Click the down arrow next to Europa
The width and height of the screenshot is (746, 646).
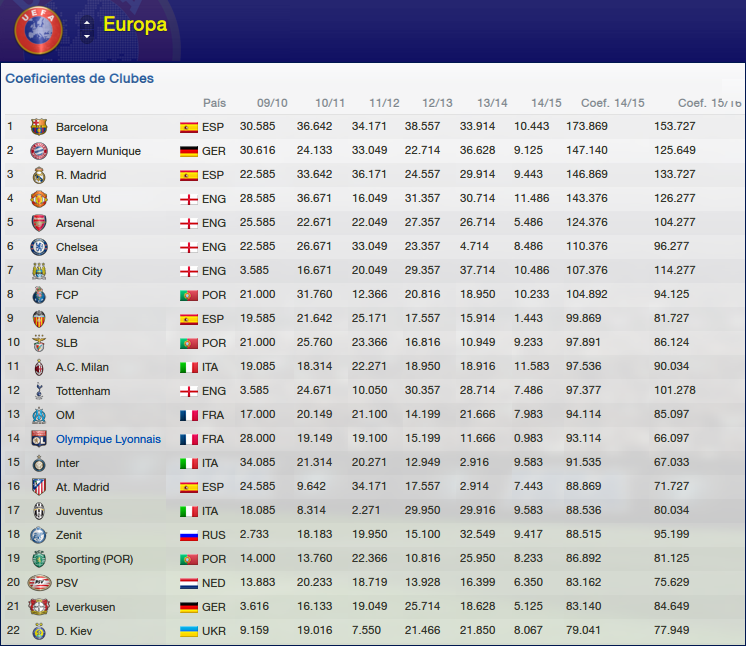(87, 36)
